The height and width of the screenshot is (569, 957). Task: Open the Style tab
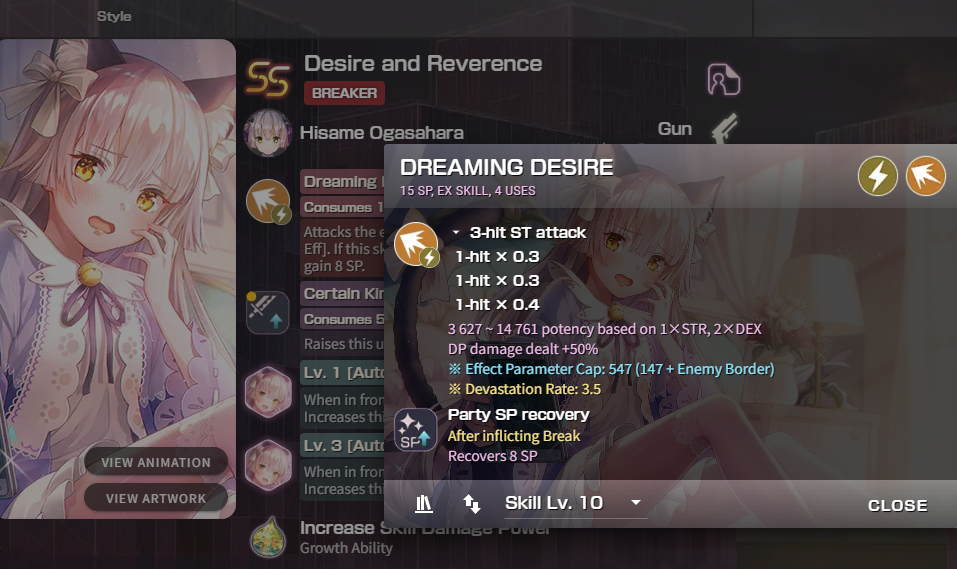pyautogui.click(x=114, y=16)
